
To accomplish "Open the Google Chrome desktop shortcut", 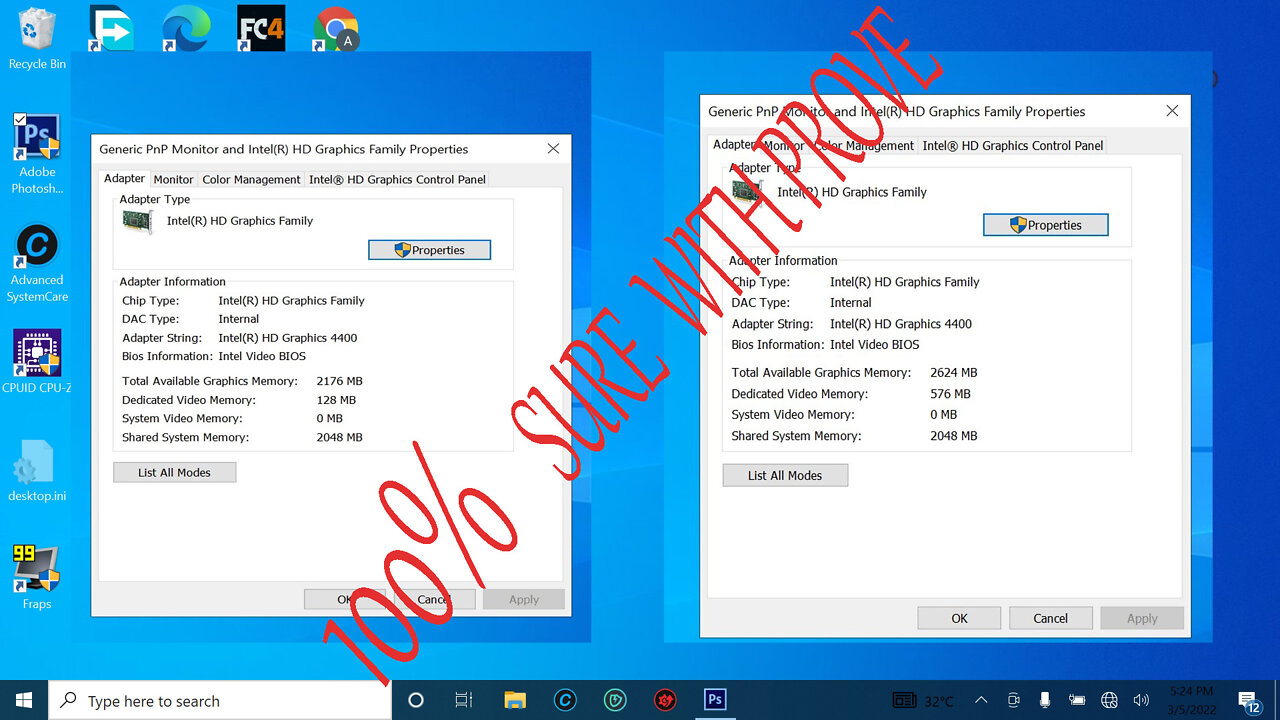I will coord(337,27).
